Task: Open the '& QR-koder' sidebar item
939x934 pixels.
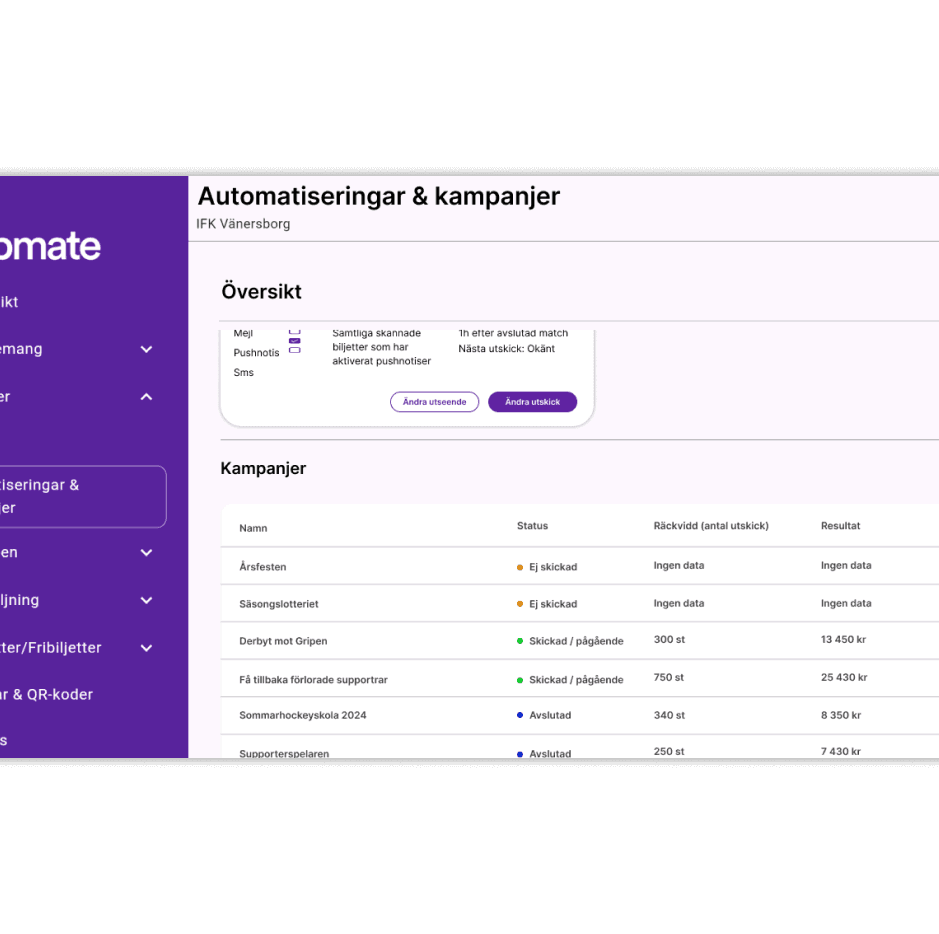Action: (x=47, y=695)
